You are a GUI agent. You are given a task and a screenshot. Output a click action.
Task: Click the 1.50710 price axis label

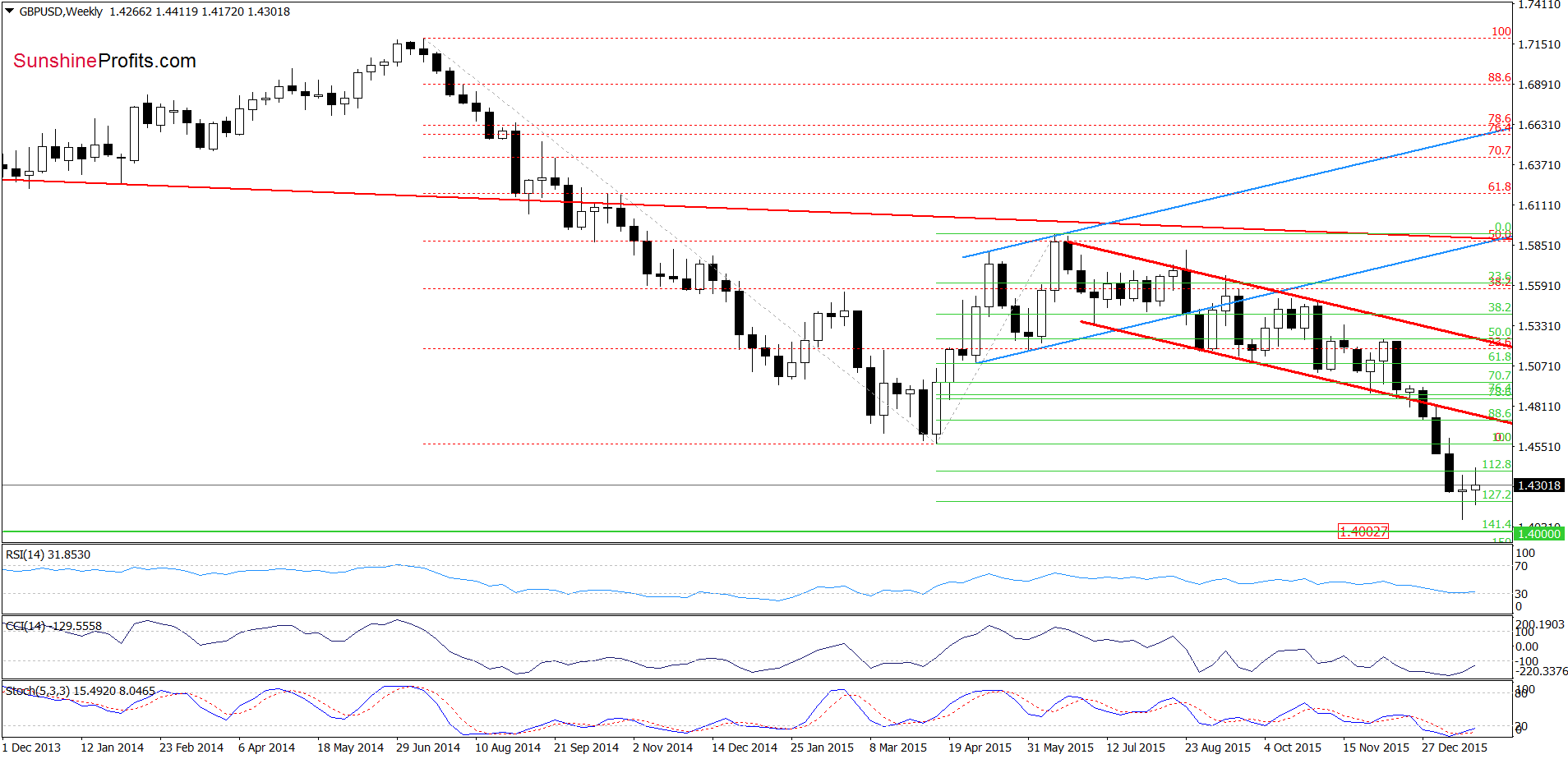click(1538, 366)
